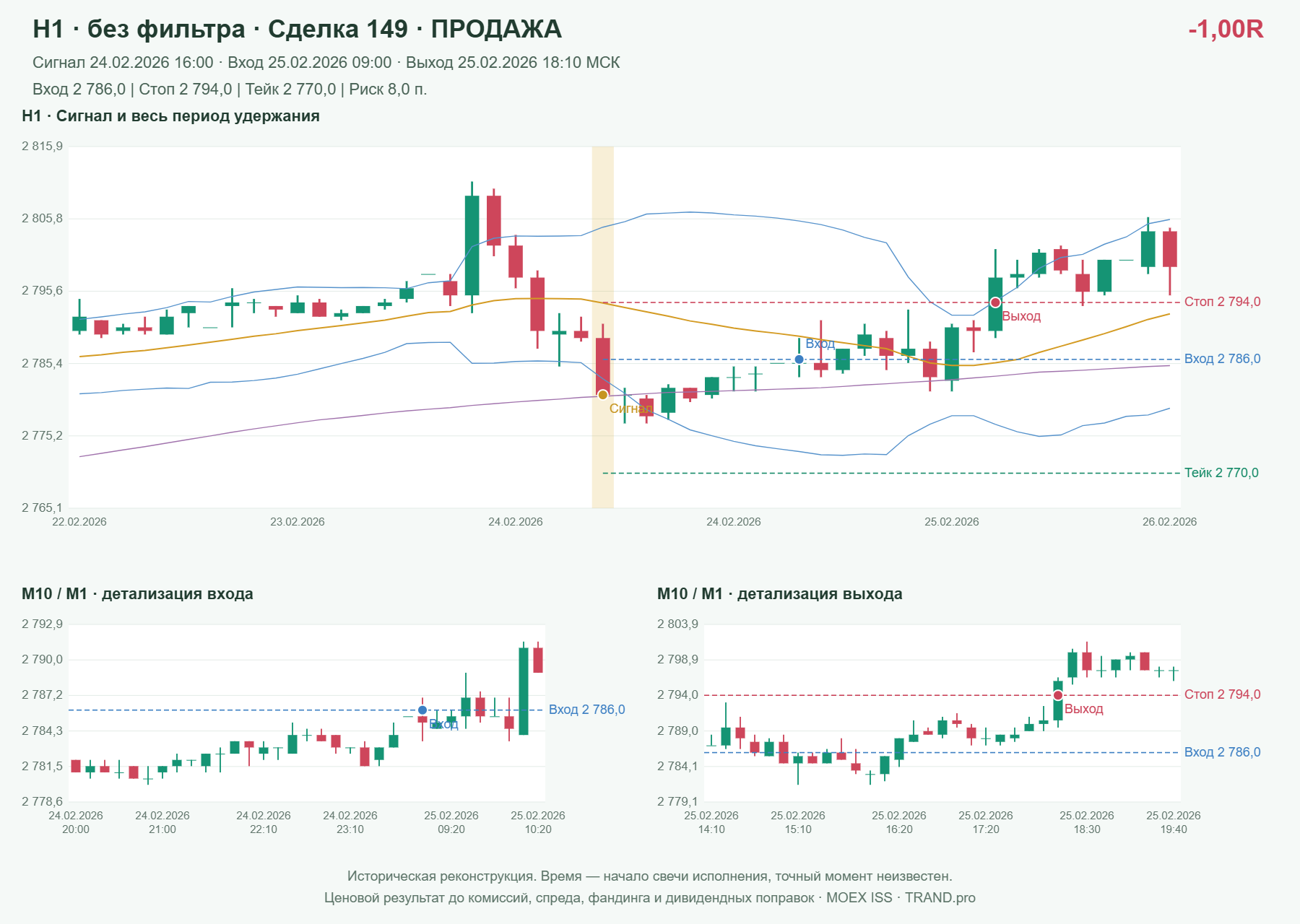Click 'Стоп 2 794,0' label in exit detail chart
Screen dimensions: 1300x924
[x=1222, y=694]
